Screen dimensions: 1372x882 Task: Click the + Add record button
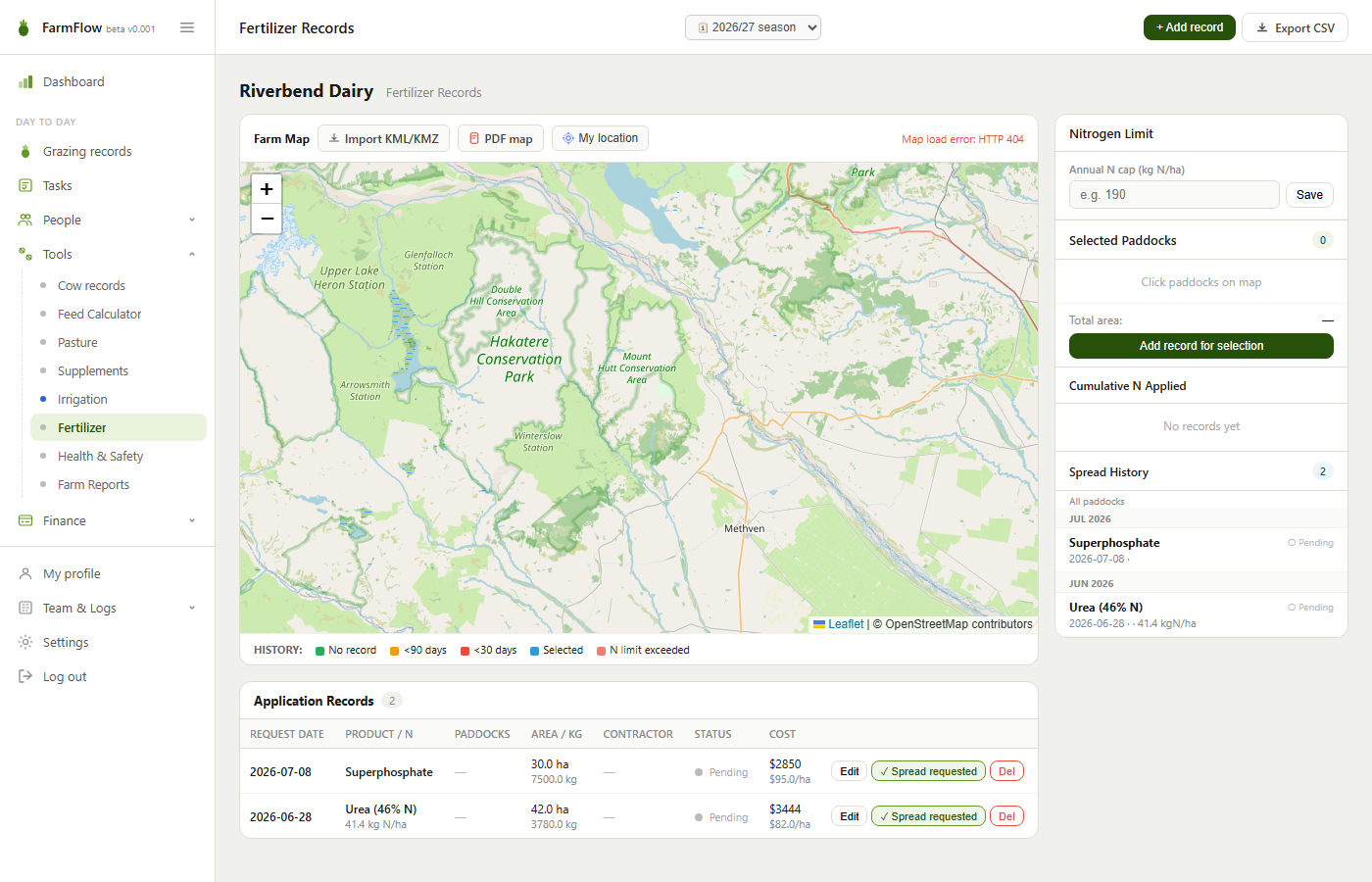click(1190, 27)
